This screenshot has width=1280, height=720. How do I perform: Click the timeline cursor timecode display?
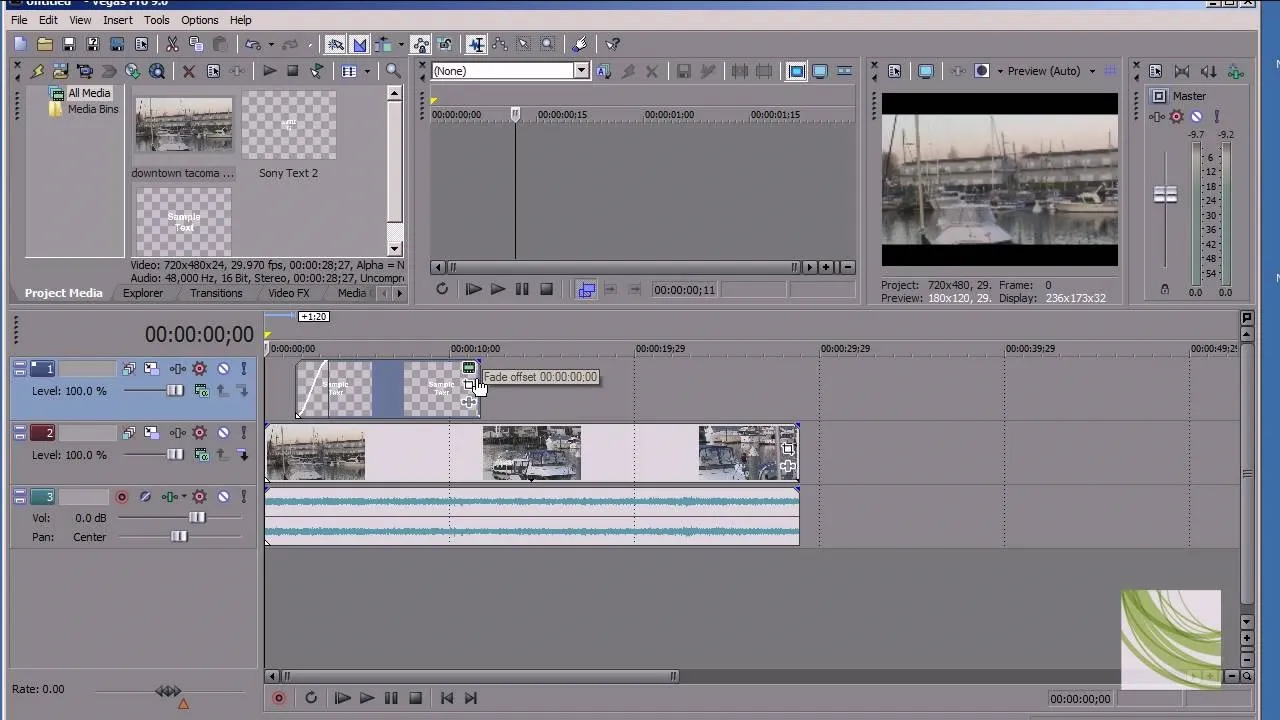(199, 334)
